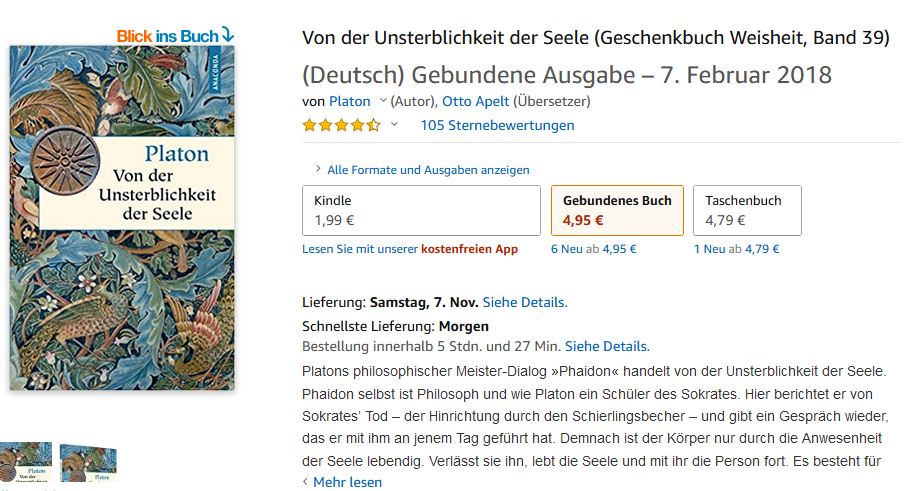The image size is (920, 491).
Task: Open translator Otto Apelt's page
Action: (484, 101)
